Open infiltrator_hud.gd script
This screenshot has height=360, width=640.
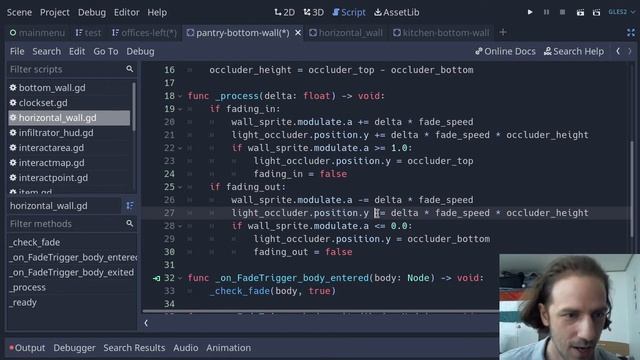tap(69, 133)
